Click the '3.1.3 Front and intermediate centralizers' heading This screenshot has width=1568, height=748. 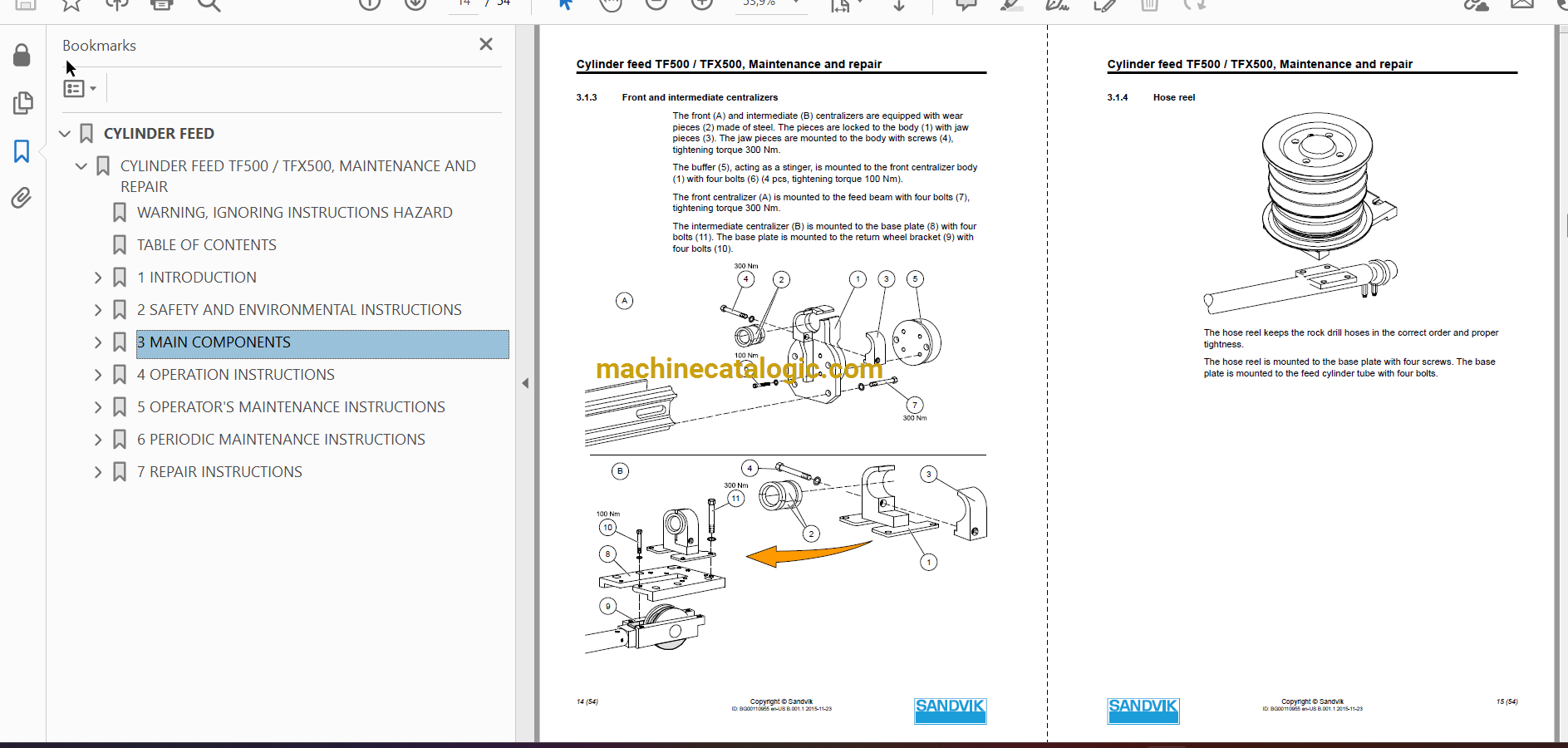(x=677, y=97)
